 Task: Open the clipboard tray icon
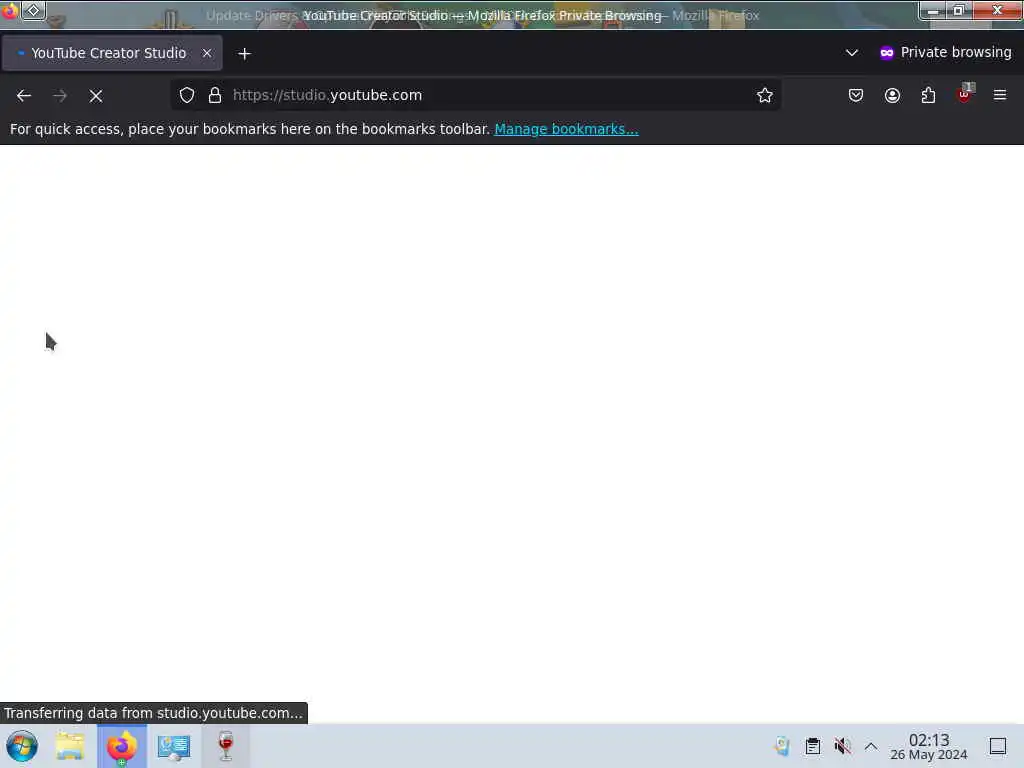coord(812,746)
